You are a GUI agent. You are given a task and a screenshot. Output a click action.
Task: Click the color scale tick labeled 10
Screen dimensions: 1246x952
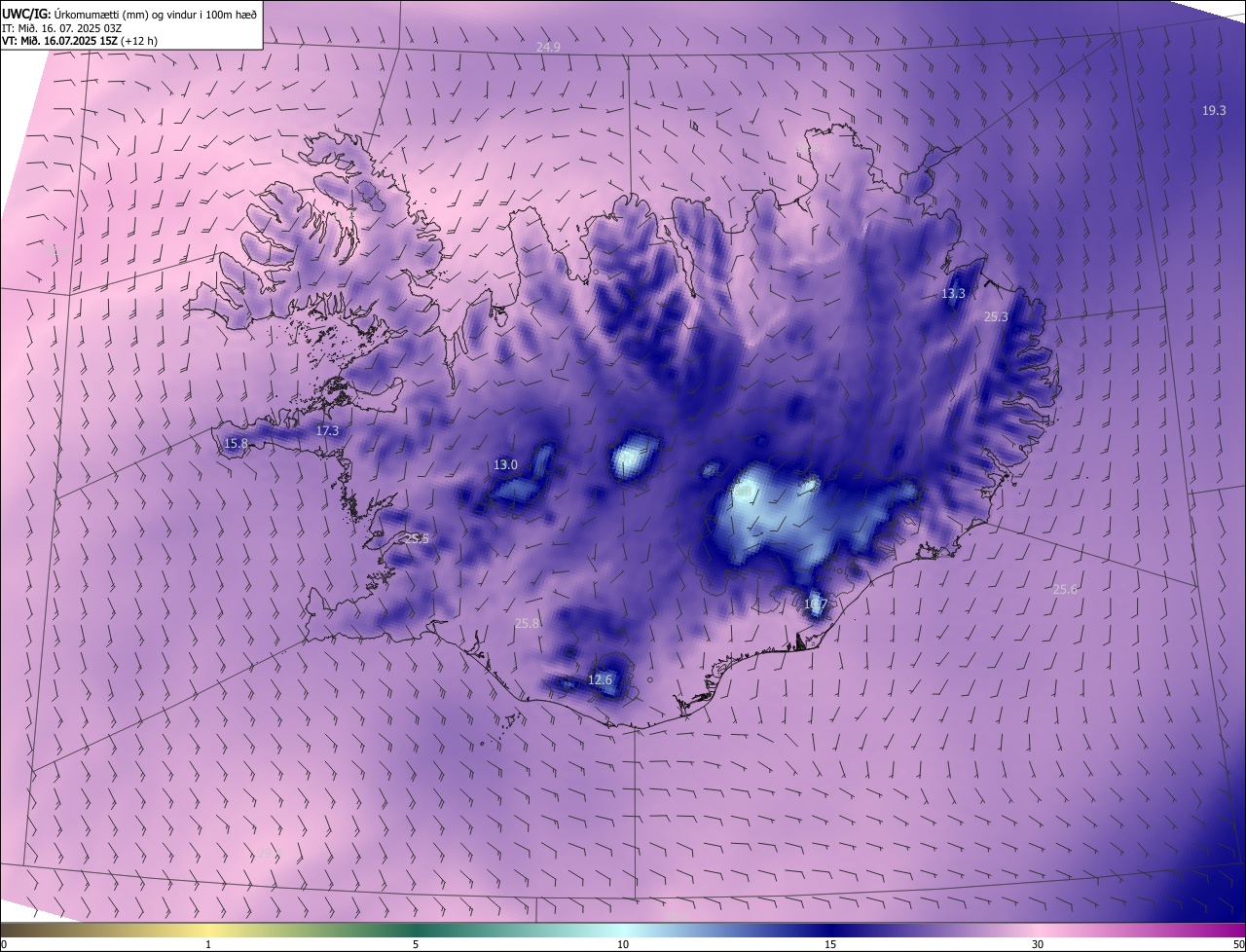point(623,944)
